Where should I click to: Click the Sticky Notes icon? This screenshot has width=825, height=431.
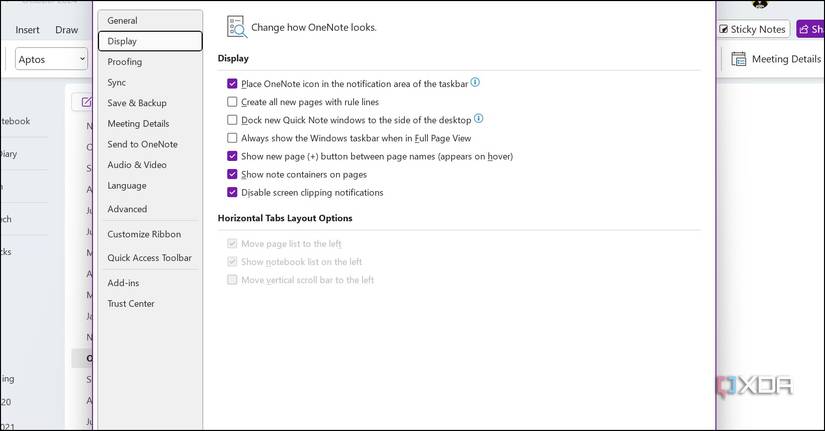tap(724, 29)
